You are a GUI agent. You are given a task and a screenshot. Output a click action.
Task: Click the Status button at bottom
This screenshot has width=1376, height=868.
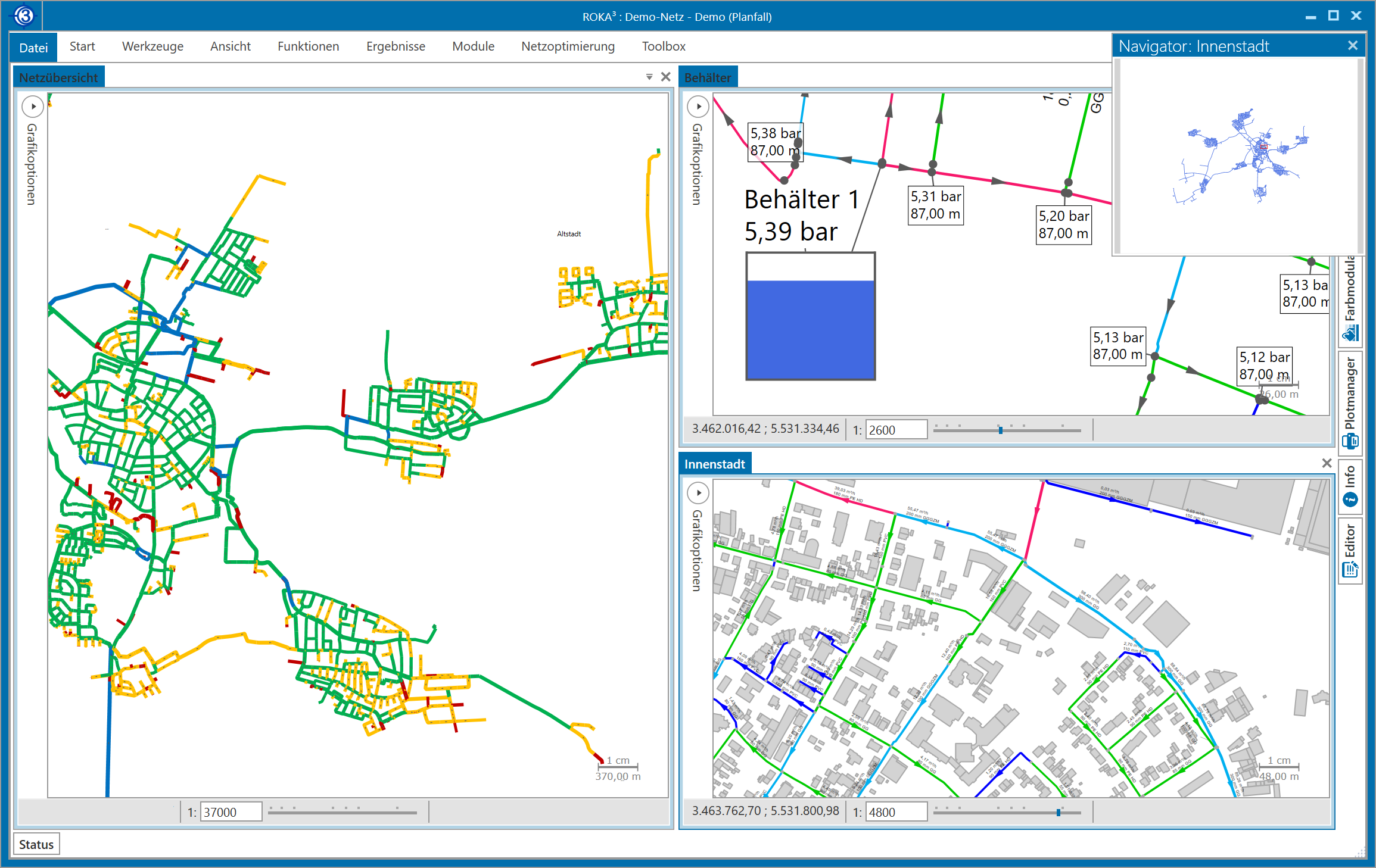coord(36,844)
